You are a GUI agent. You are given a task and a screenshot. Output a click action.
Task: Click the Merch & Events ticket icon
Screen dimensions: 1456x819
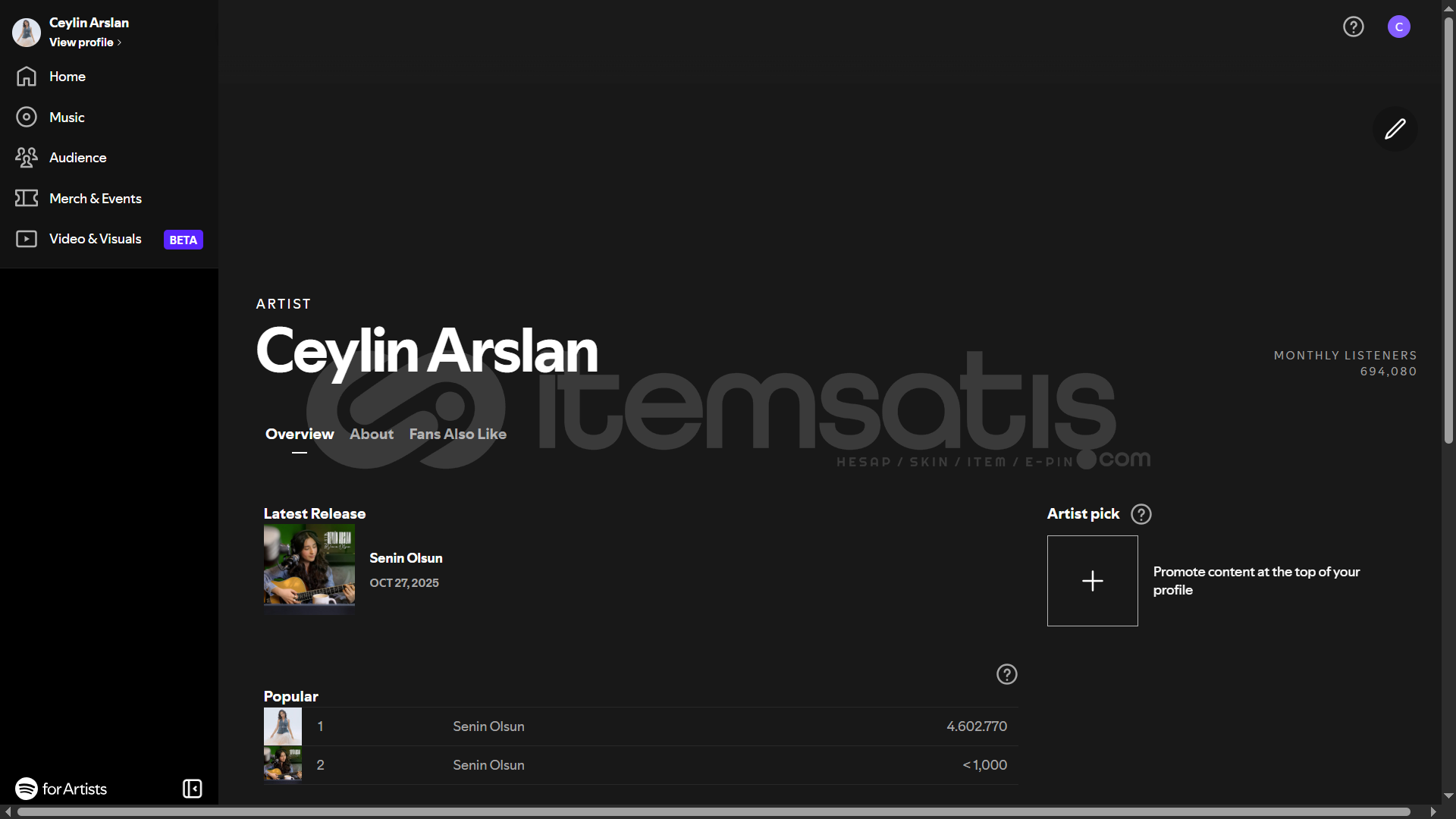(27, 198)
